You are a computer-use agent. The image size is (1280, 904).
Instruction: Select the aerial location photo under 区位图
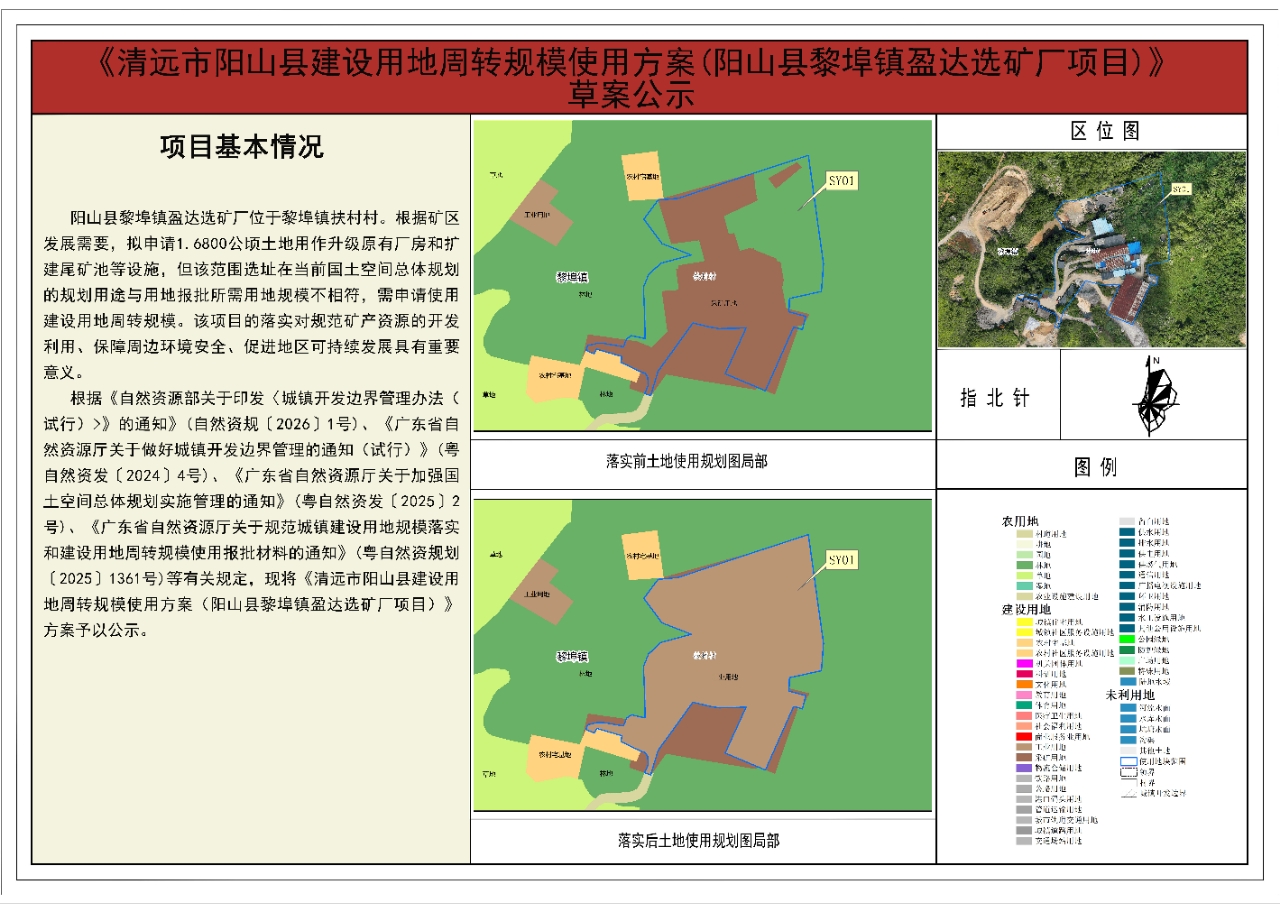click(1092, 248)
